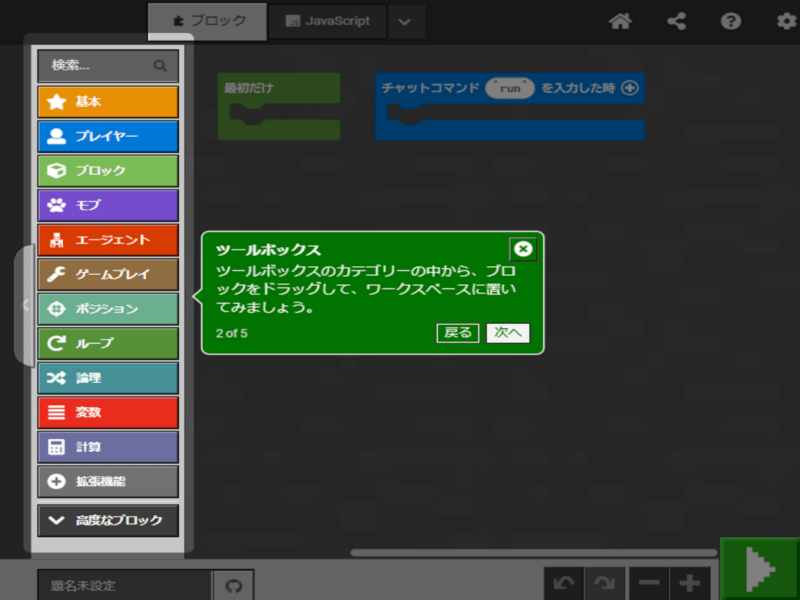Open the Help question mark icon
800x600 pixels.
click(731, 21)
